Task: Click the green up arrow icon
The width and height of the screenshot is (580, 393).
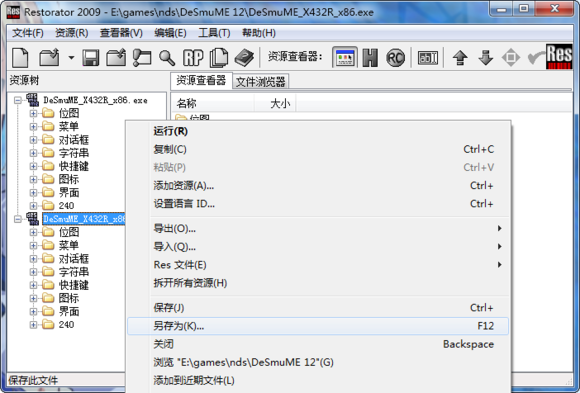Action: pos(460,58)
